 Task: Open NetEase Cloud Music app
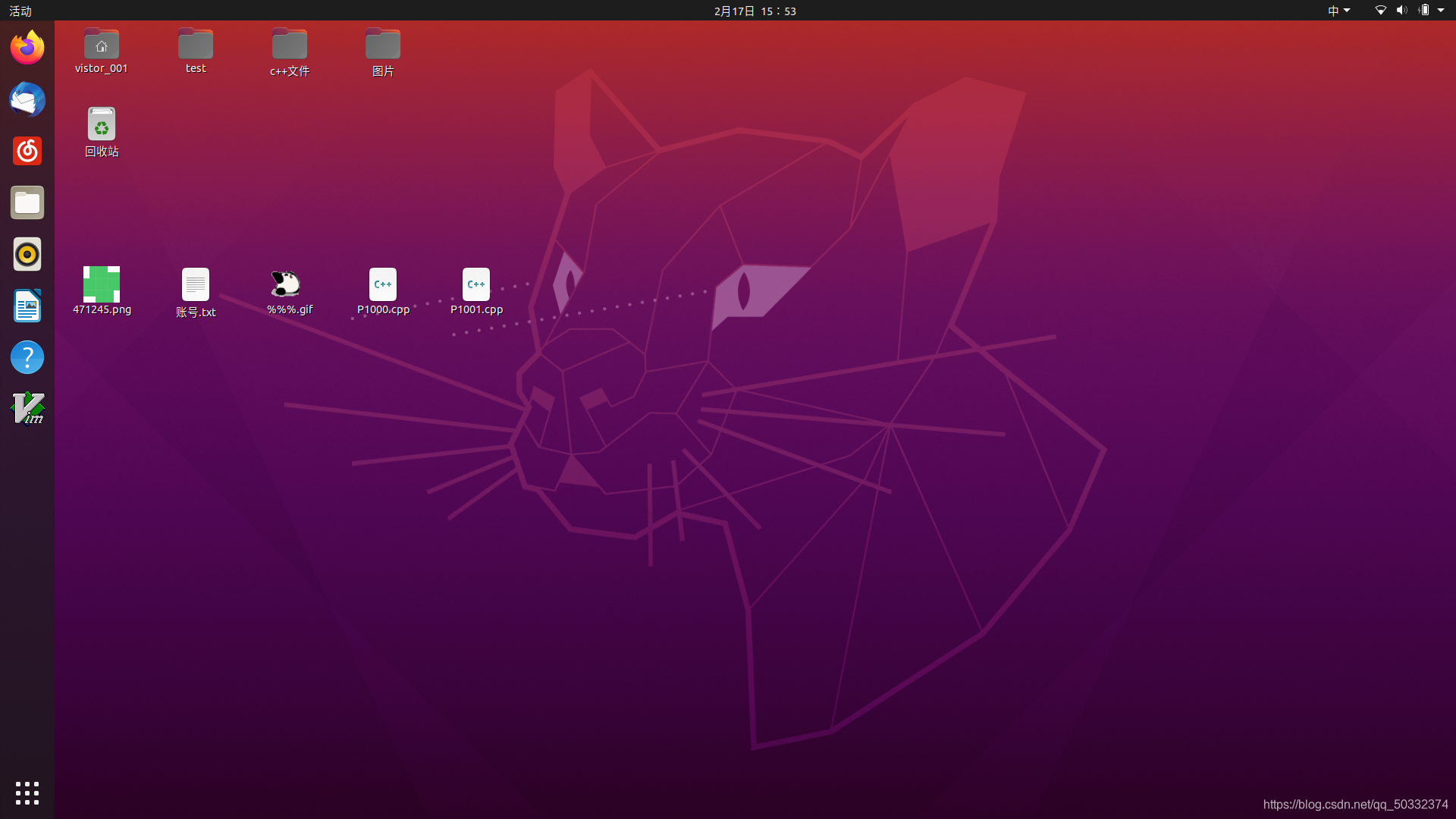pyautogui.click(x=27, y=151)
